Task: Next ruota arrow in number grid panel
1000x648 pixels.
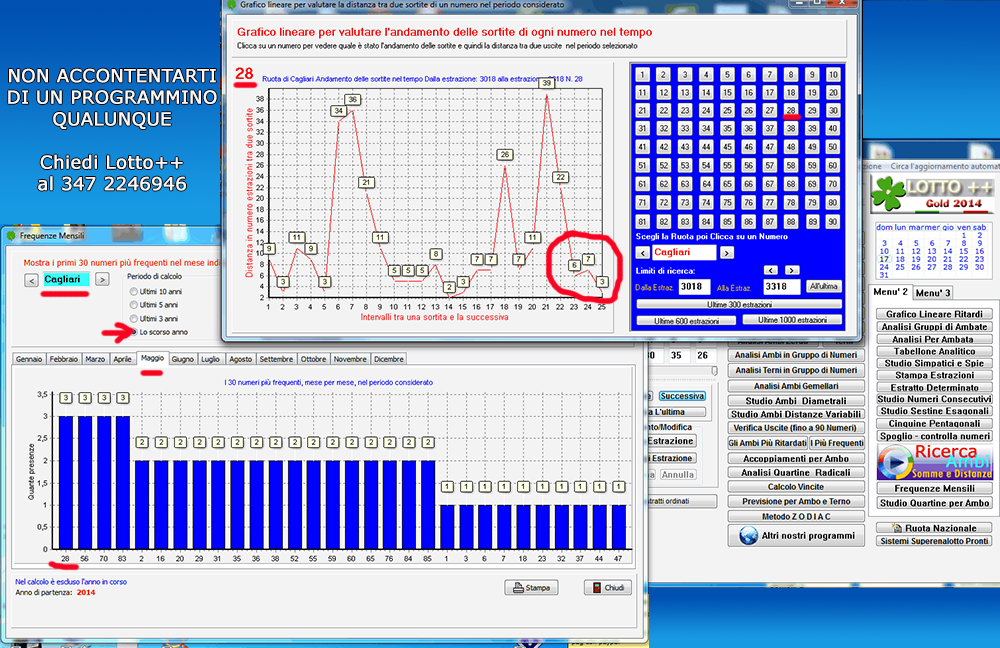Action: [726, 253]
